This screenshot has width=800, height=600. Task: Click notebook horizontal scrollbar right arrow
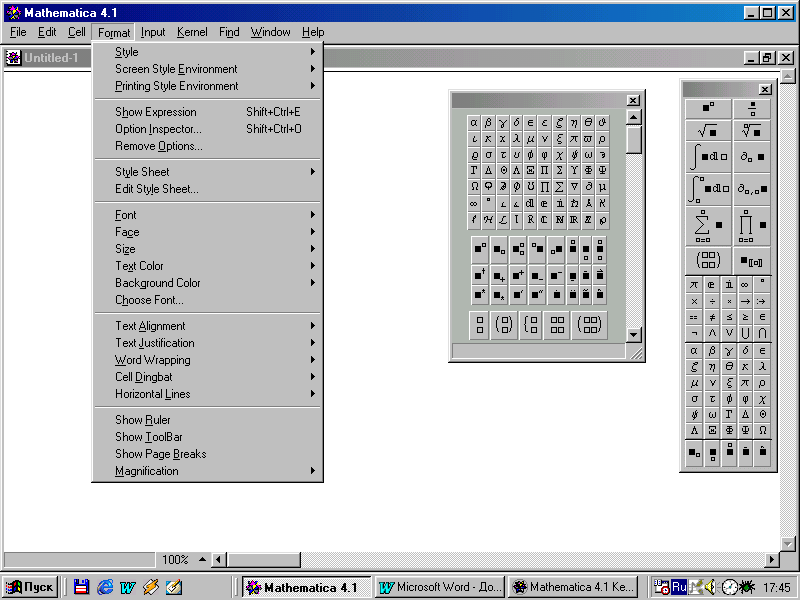[771, 560]
